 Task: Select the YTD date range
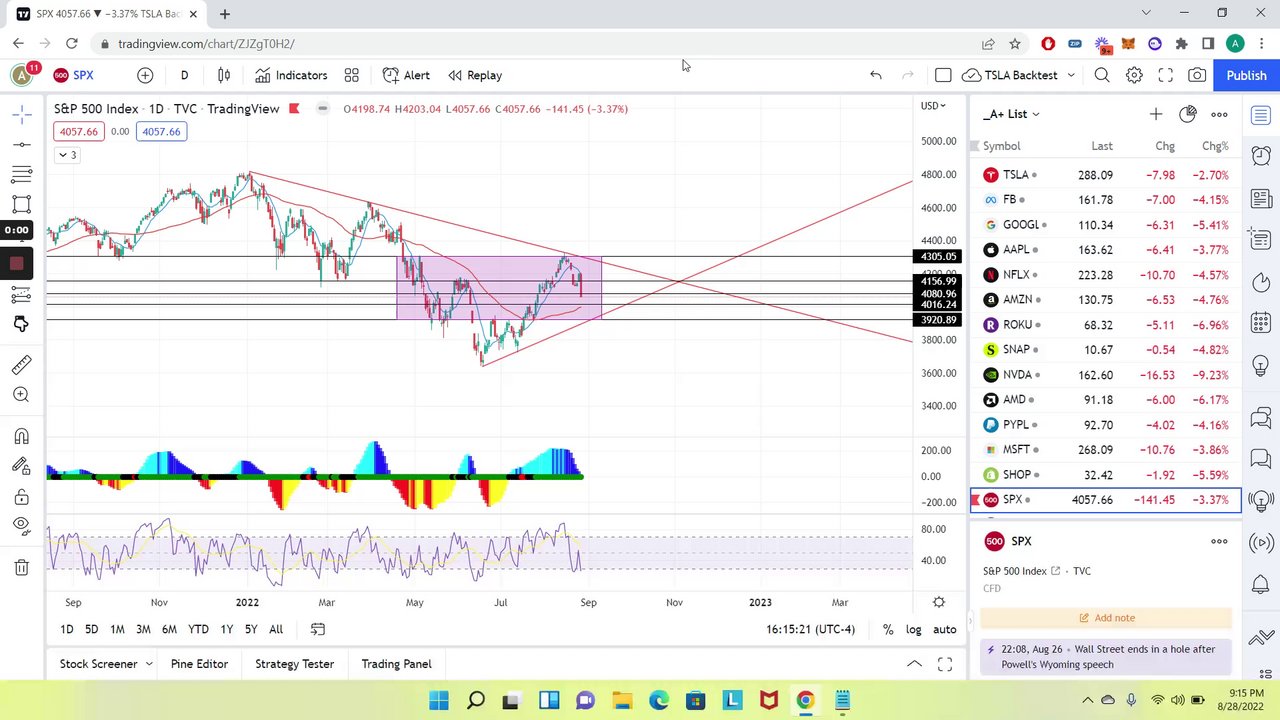tap(198, 629)
